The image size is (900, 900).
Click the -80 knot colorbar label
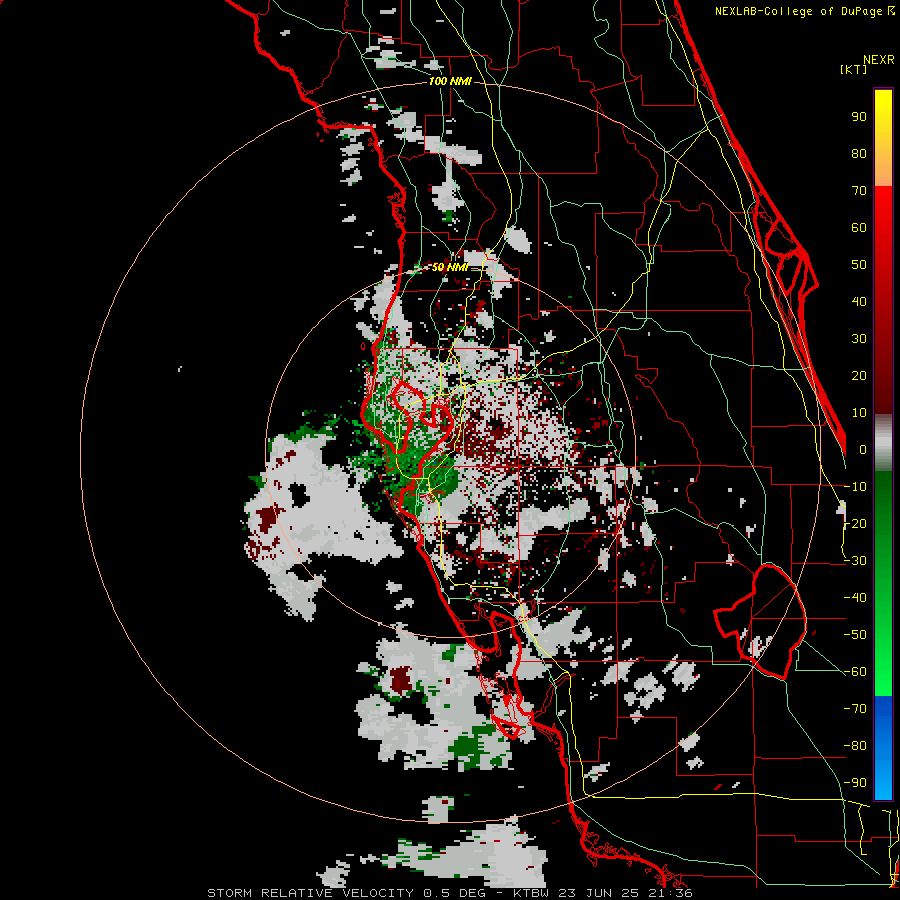[855, 746]
